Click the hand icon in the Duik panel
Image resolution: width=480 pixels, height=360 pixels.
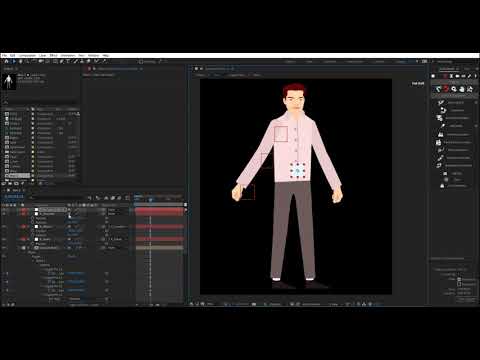point(462,89)
